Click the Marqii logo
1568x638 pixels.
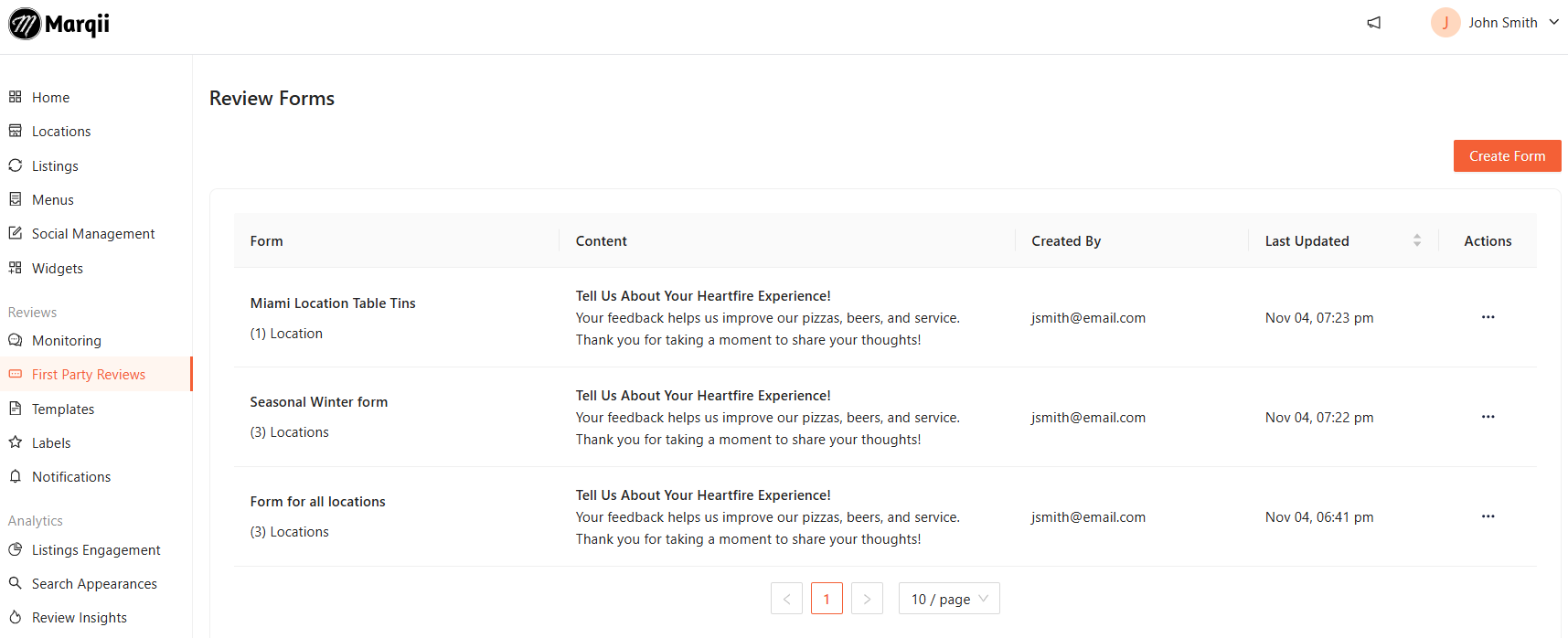click(59, 24)
